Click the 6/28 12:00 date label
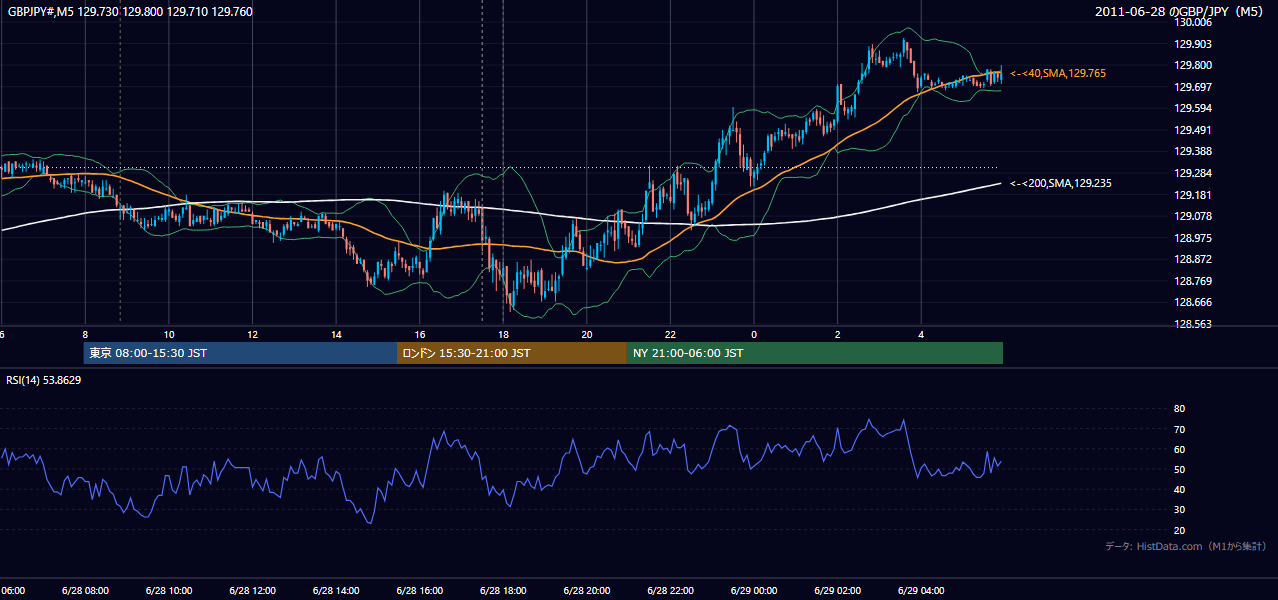Screen dimensions: 1278x600 (252, 591)
